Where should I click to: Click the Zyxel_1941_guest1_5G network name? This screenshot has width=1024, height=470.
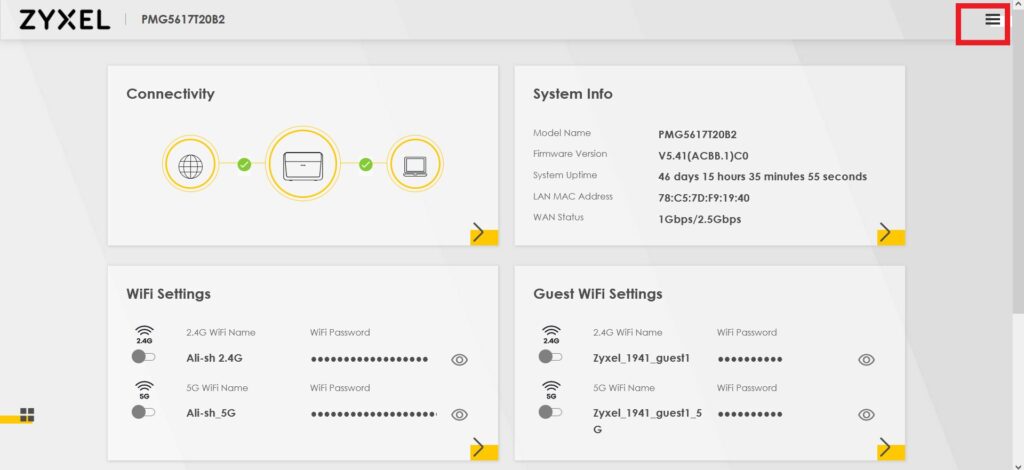[x=648, y=421]
